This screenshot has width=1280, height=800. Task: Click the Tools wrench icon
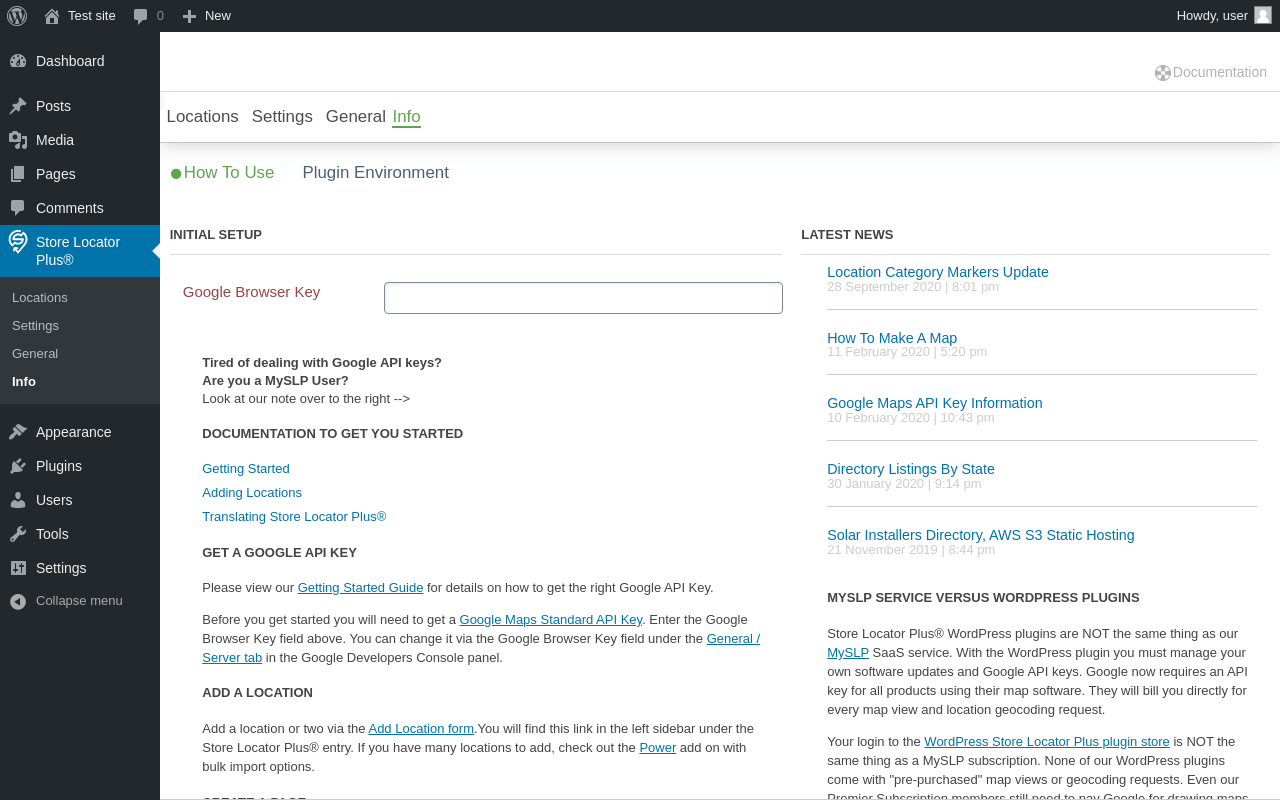(x=18, y=534)
